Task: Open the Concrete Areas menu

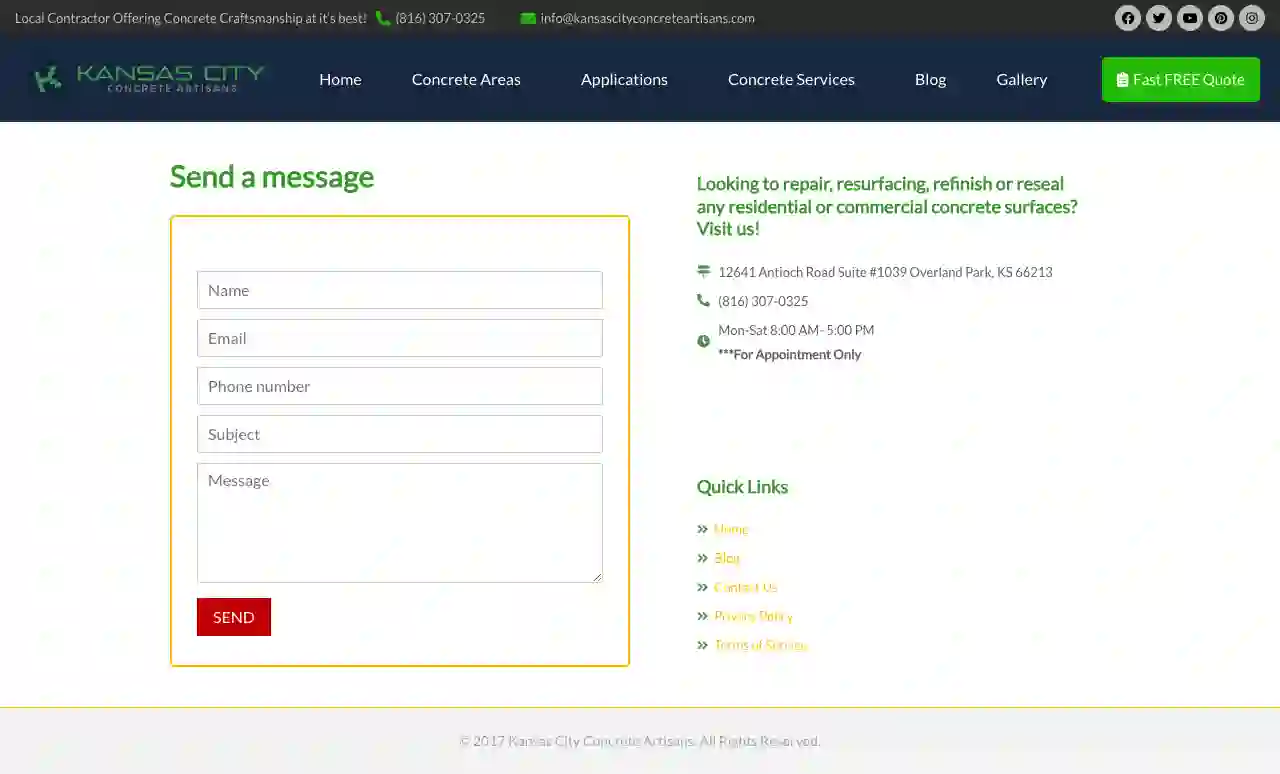Action: pos(466,79)
